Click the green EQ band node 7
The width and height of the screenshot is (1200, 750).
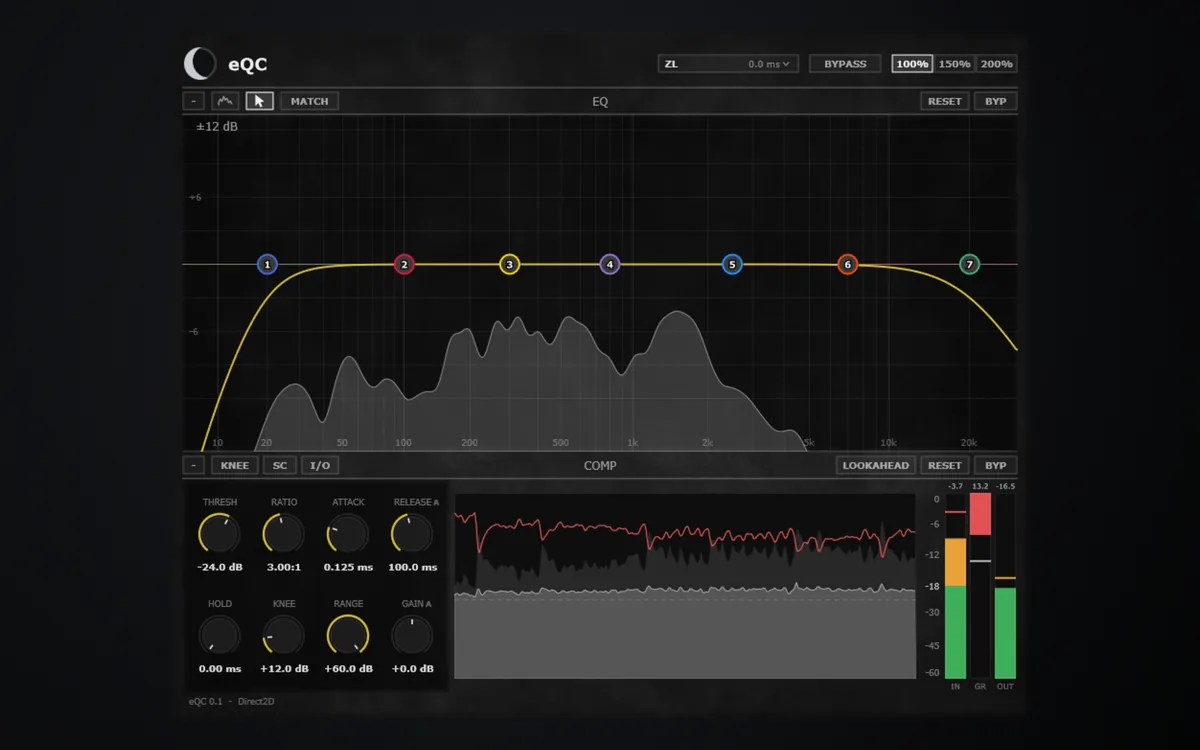[x=969, y=265]
